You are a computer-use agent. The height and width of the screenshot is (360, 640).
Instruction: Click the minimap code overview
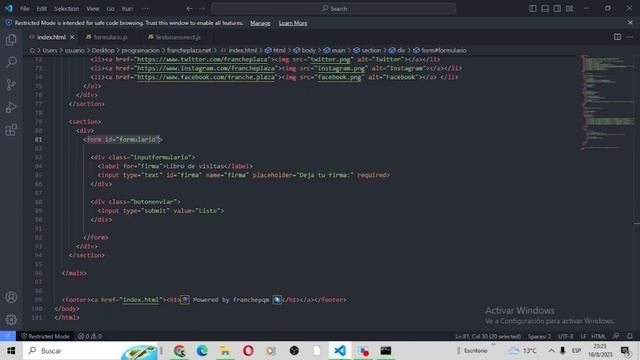607,102
